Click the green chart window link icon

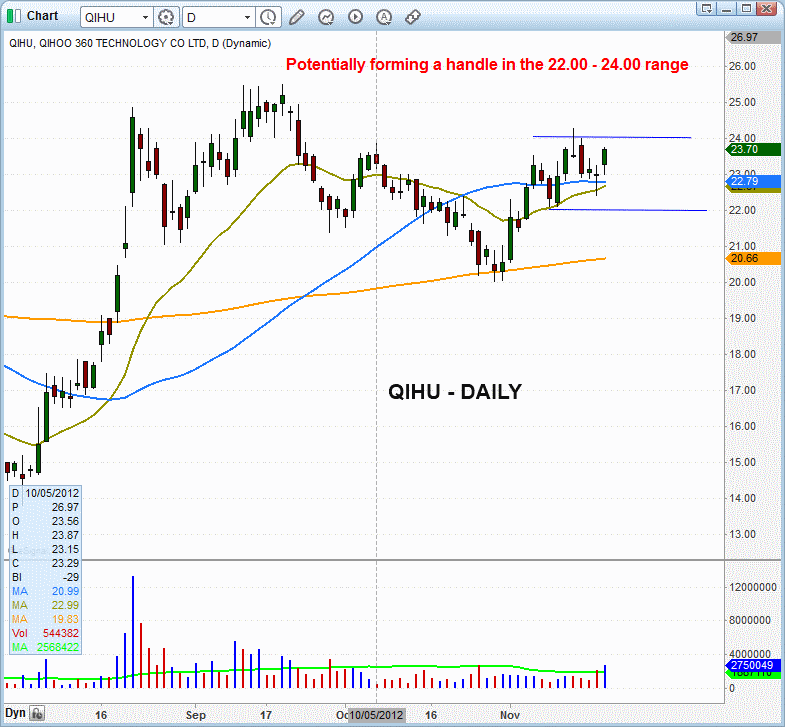click(14, 17)
